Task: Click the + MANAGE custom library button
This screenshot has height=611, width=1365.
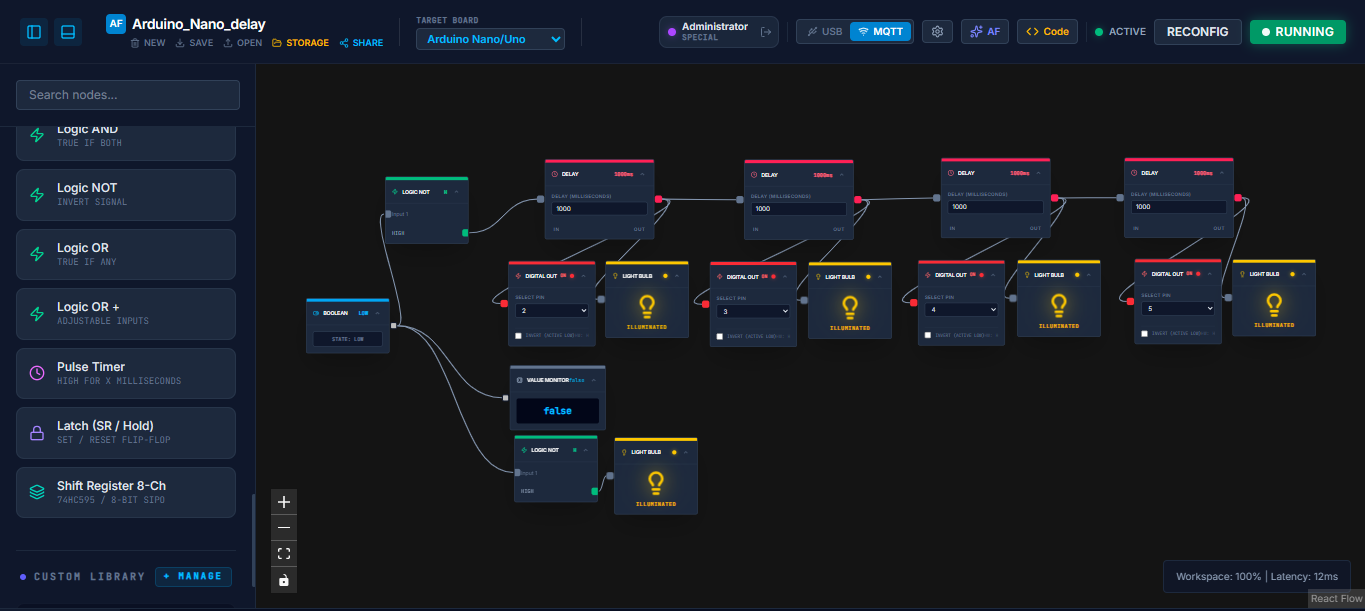Action: pyautogui.click(x=193, y=577)
